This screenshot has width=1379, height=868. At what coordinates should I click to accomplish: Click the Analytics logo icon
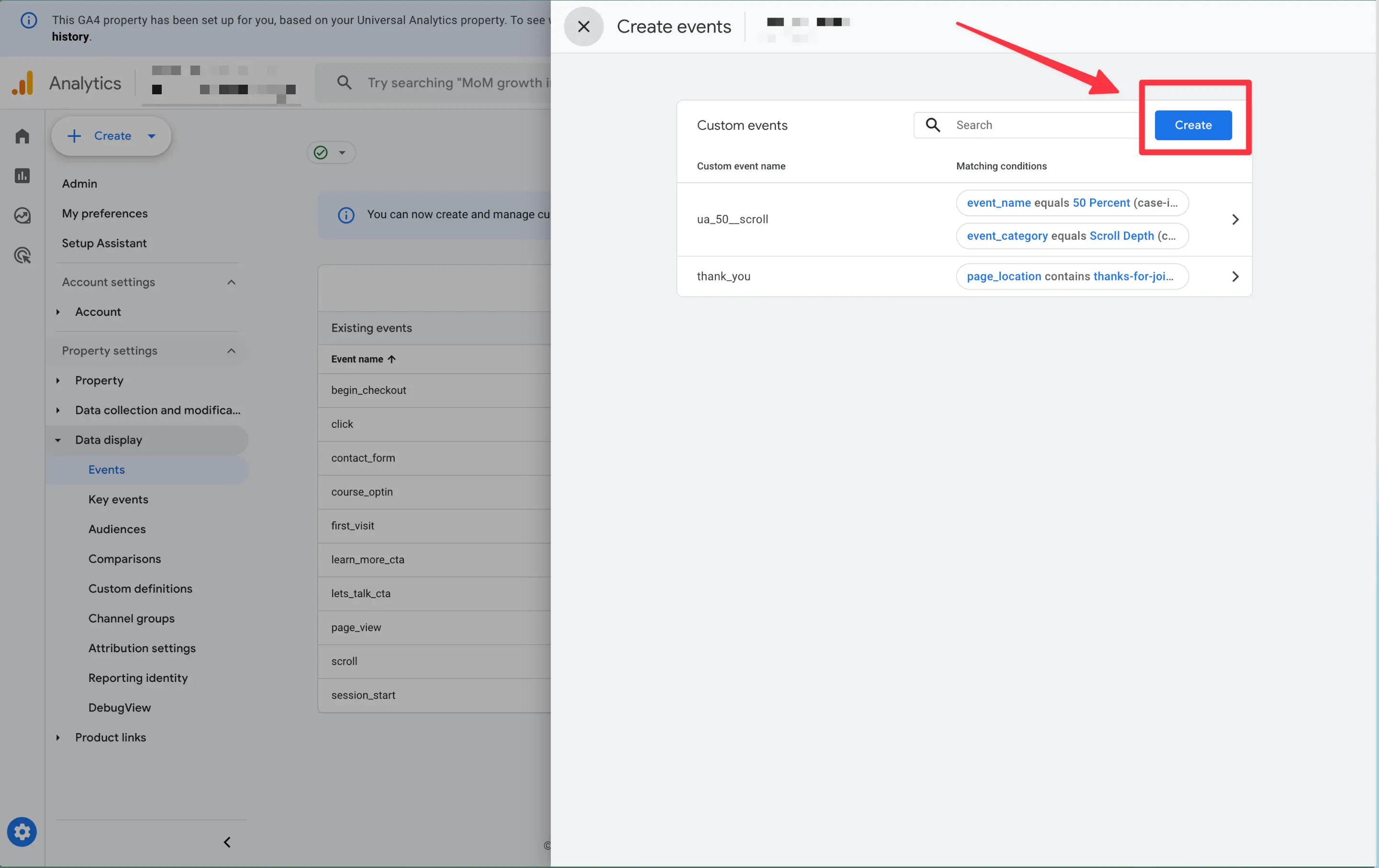click(23, 83)
